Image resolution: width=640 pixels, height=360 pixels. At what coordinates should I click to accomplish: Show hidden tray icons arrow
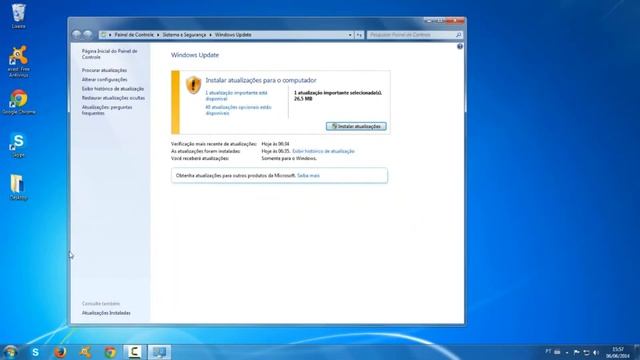pos(567,353)
